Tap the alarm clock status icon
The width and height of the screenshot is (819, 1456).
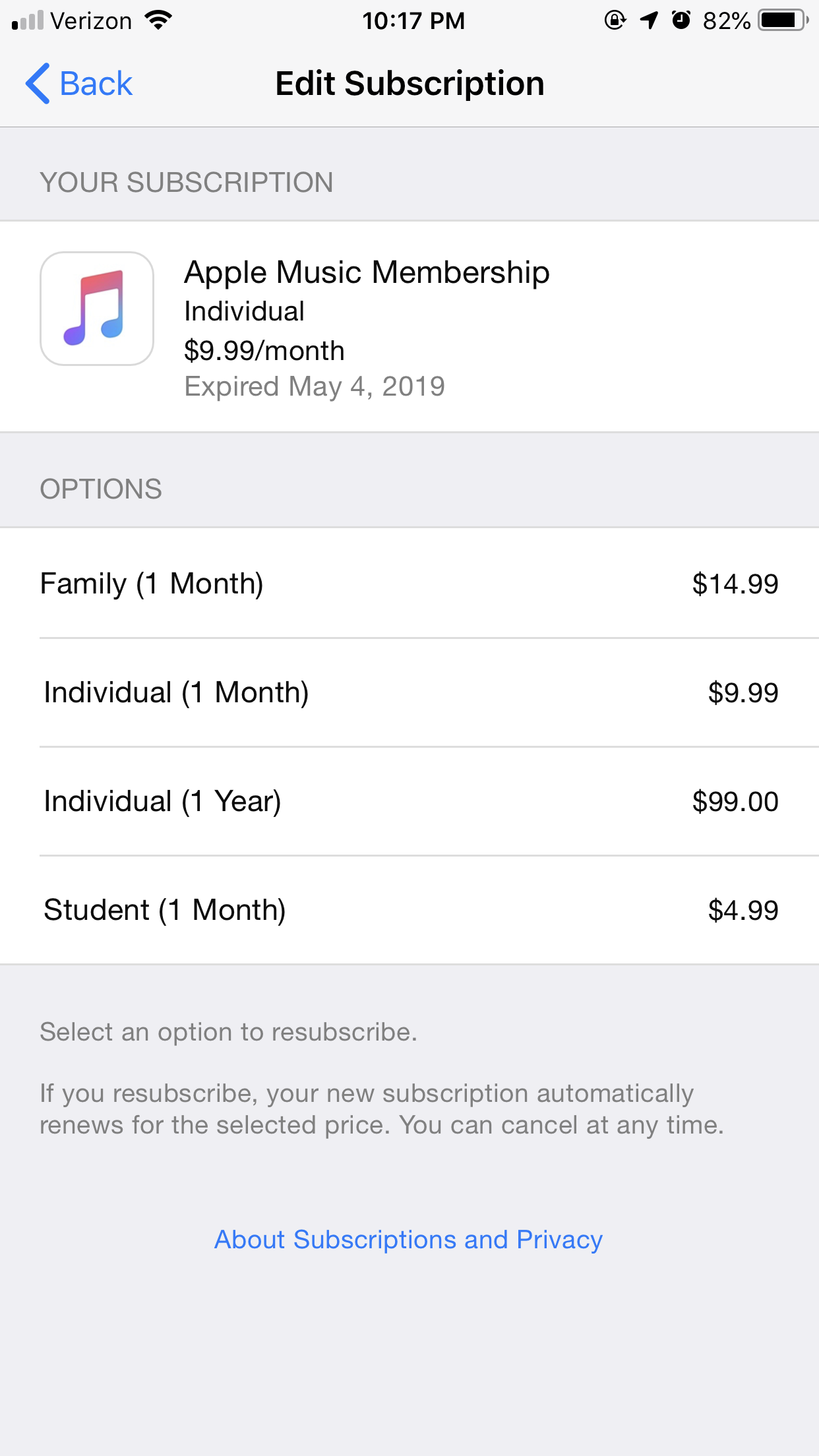[x=681, y=20]
